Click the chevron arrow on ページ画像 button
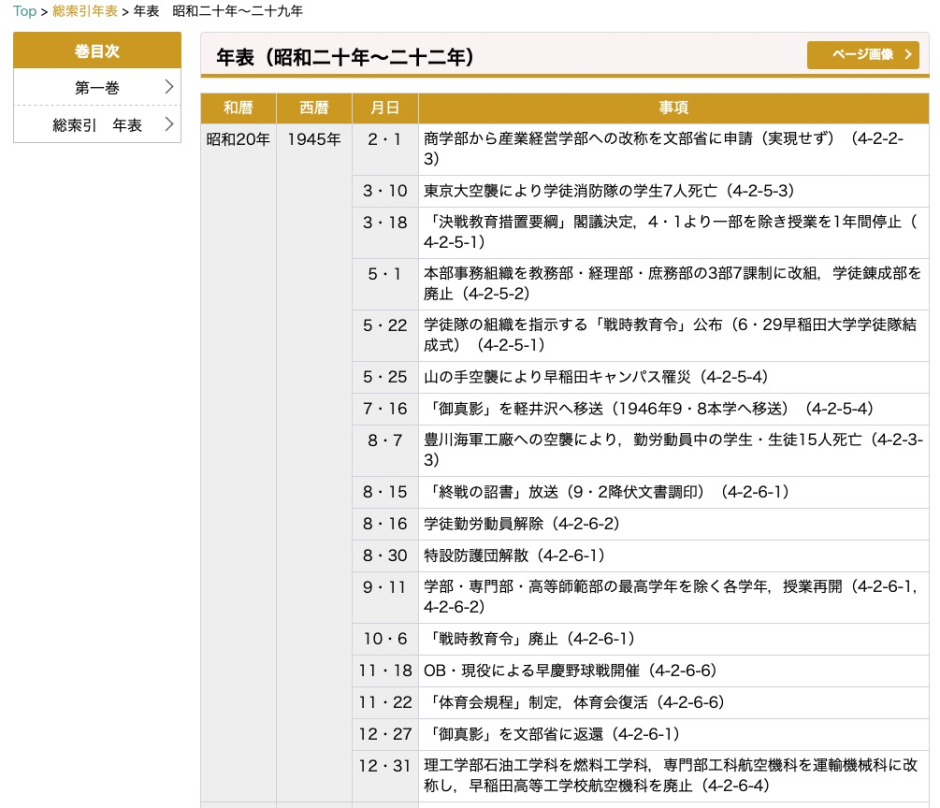The width and height of the screenshot is (940, 808). coord(908,55)
